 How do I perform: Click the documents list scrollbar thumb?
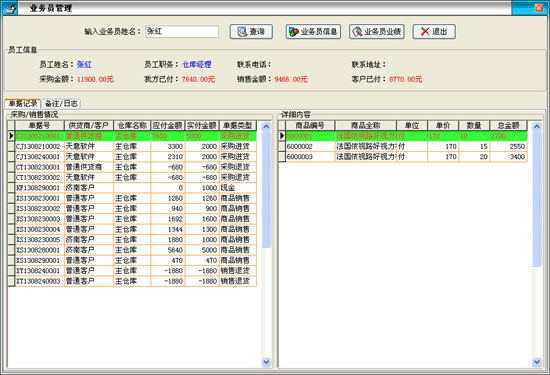point(266,189)
